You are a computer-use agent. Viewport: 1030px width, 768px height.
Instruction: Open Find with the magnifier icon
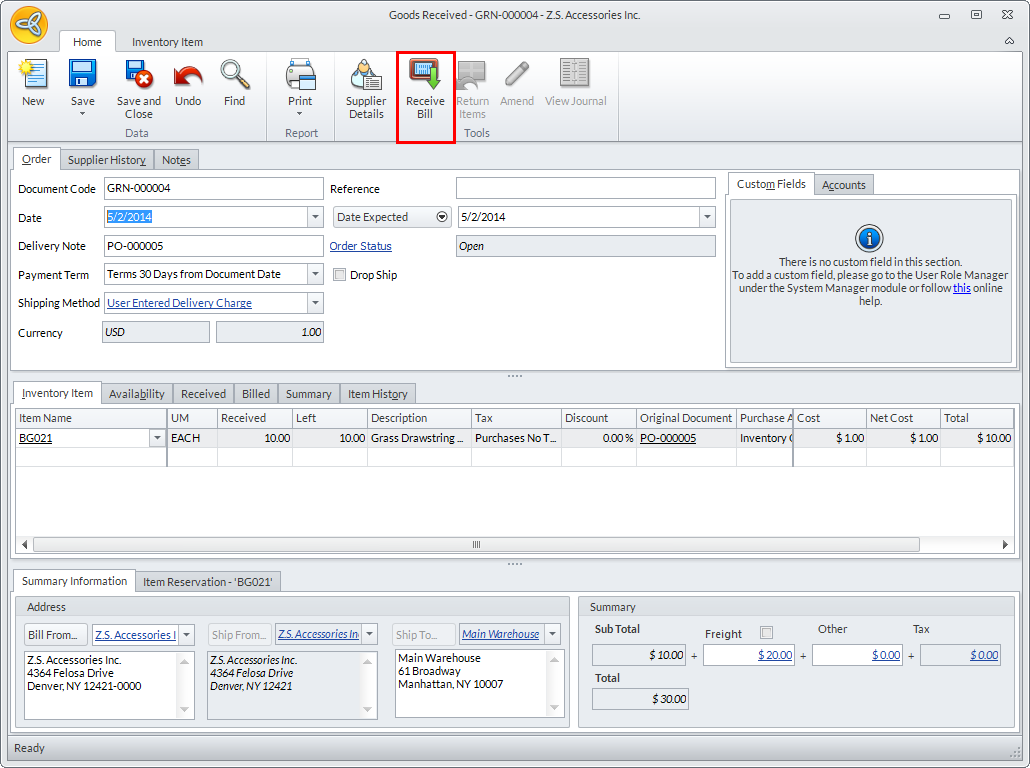(x=234, y=76)
